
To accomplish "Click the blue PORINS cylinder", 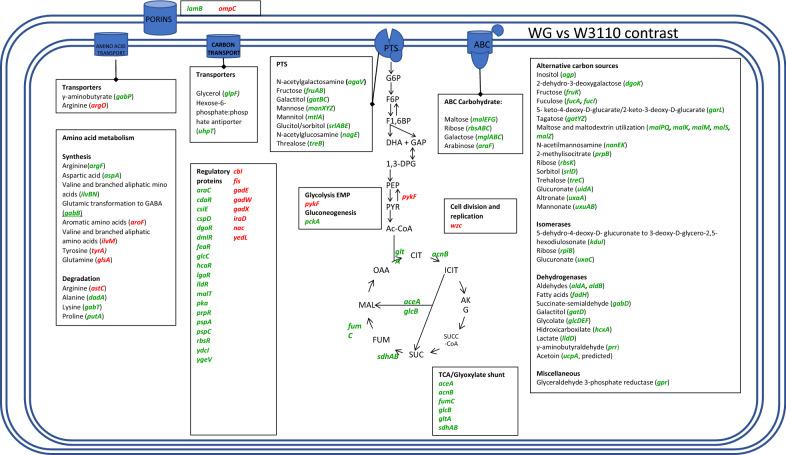I will point(160,18).
